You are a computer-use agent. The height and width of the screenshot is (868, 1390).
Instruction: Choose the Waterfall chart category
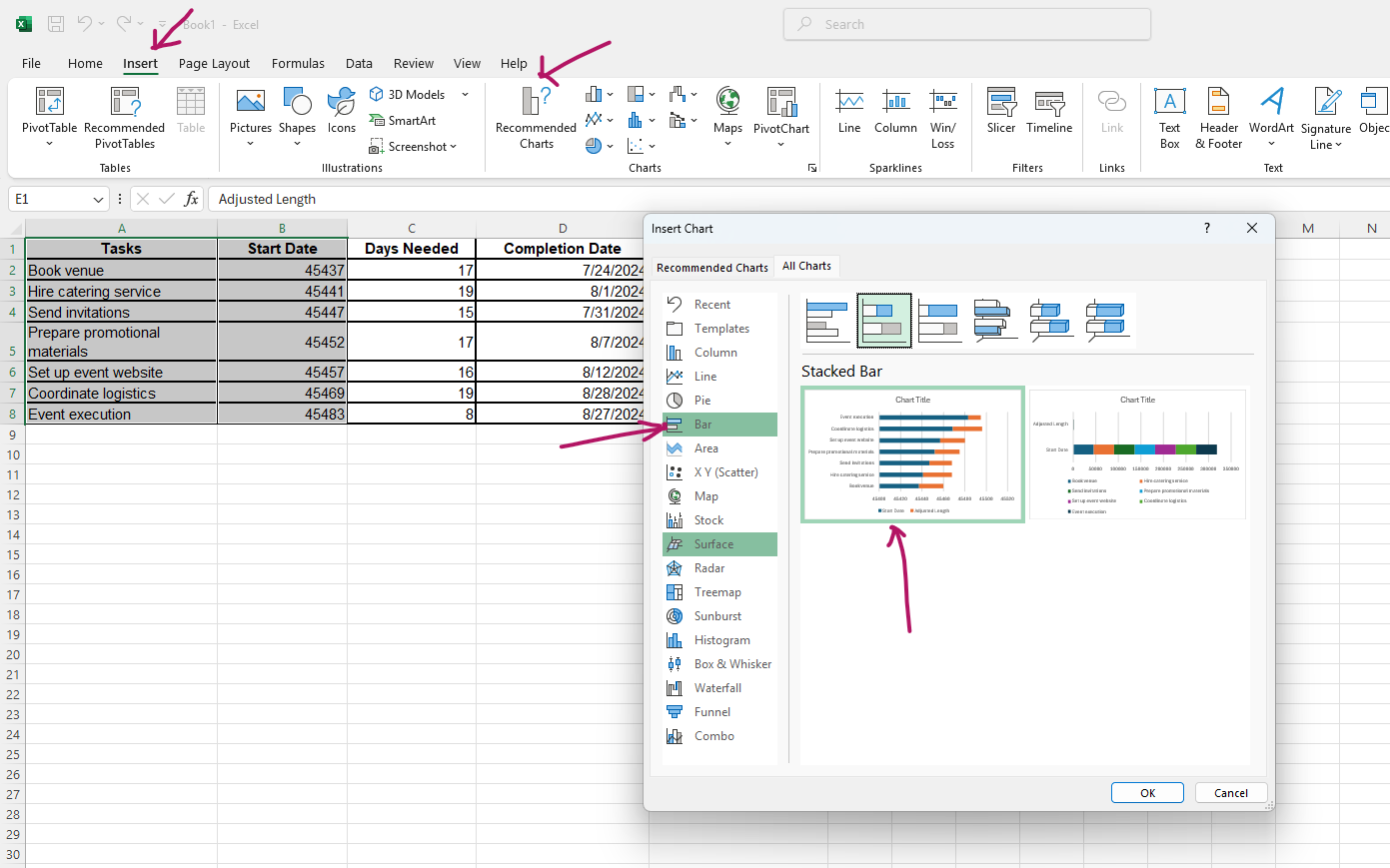point(719,688)
